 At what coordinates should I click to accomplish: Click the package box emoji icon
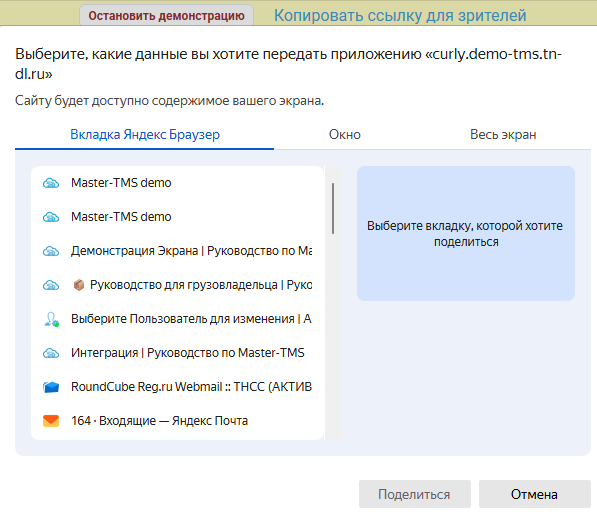[x=79, y=285]
